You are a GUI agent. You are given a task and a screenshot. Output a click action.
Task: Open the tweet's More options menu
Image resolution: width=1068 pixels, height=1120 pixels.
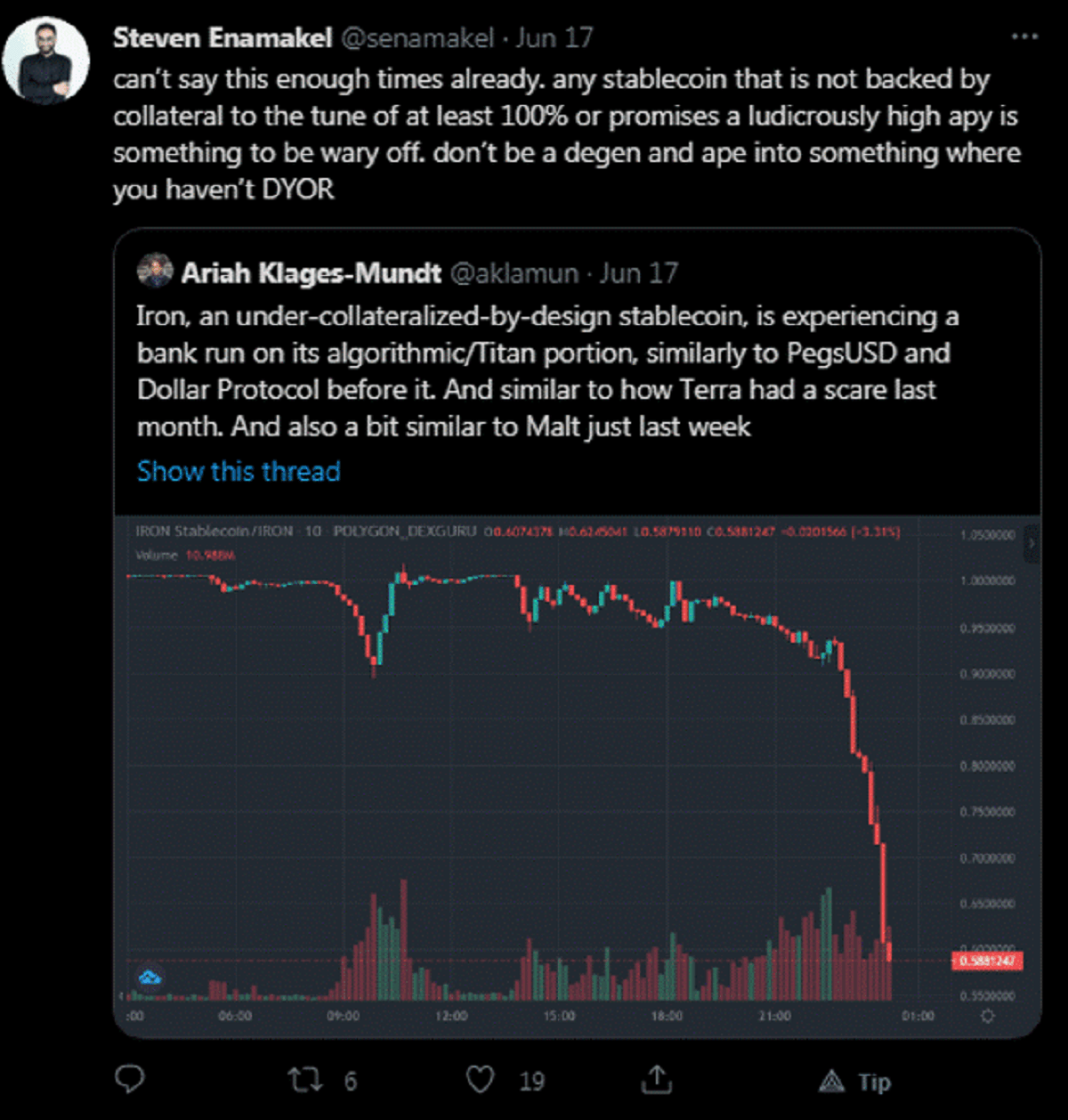pyautogui.click(x=1024, y=37)
